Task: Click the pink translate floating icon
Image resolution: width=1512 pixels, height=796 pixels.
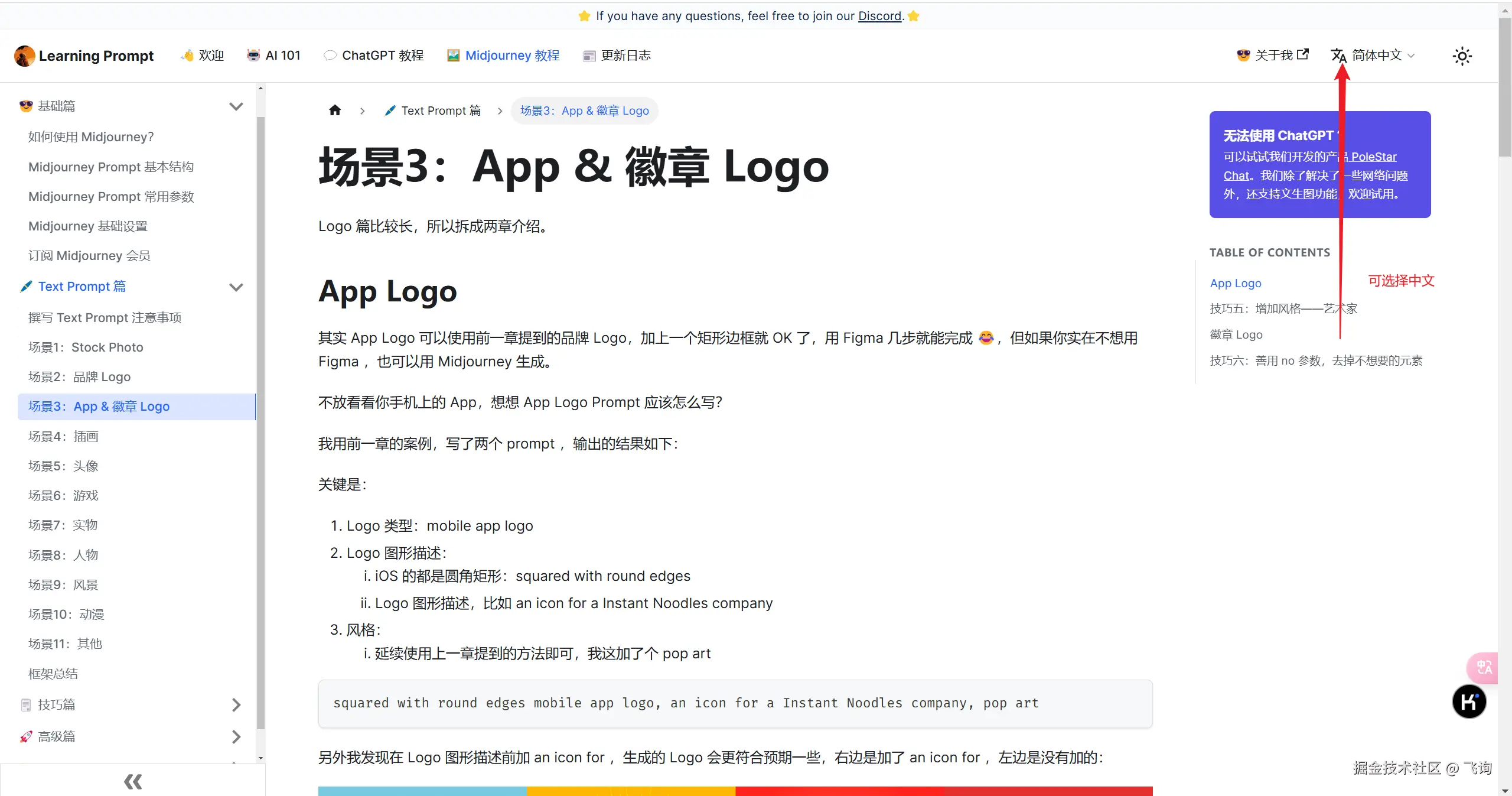Action: coord(1484,668)
